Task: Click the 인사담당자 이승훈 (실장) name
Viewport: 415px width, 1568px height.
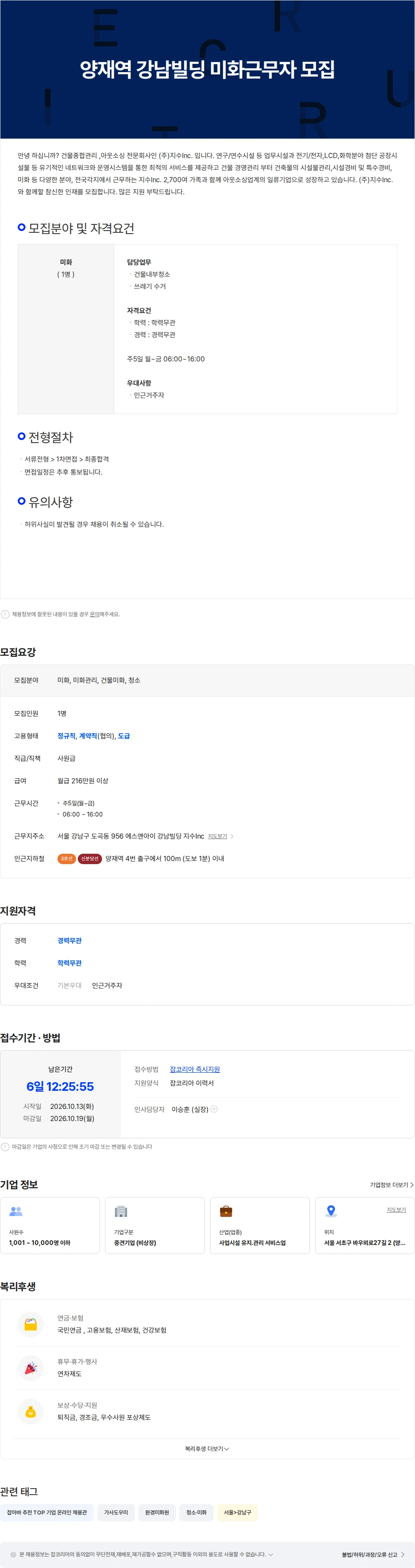Action: (189, 1109)
